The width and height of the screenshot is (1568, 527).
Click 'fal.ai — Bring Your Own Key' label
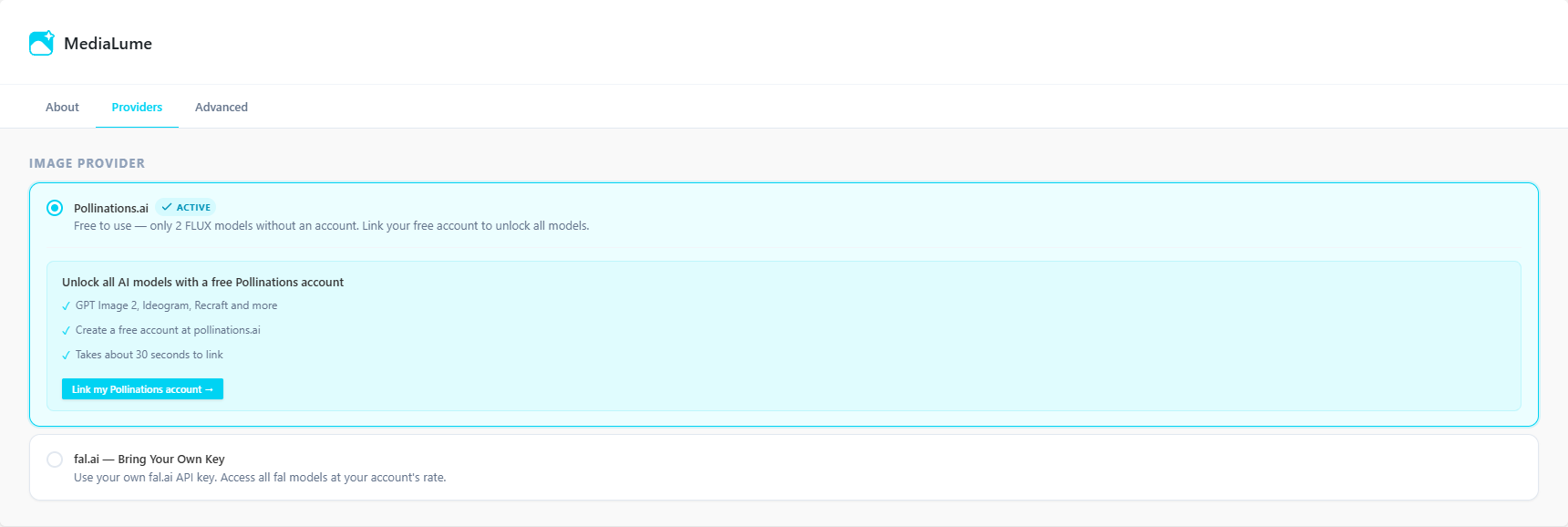pyautogui.click(x=149, y=460)
